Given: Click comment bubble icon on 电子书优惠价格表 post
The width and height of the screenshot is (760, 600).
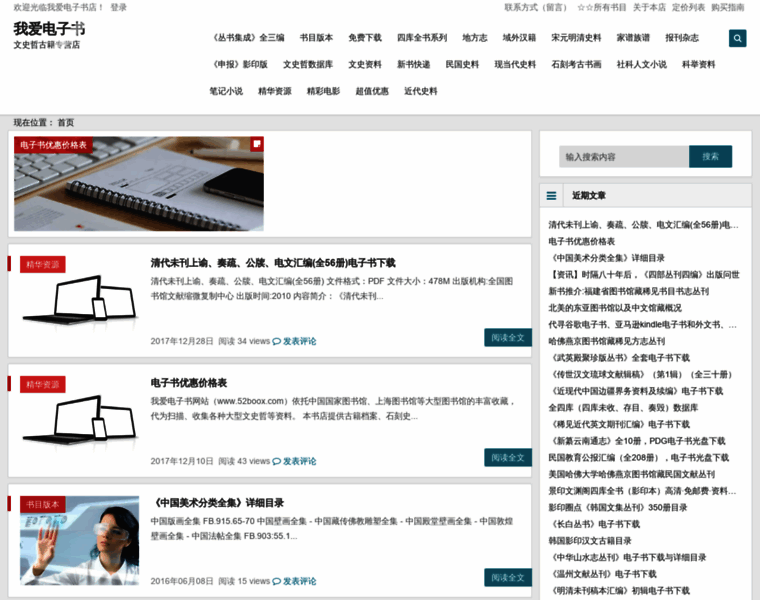Looking at the screenshot, I should pyautogui.click(x=277, y=461).
